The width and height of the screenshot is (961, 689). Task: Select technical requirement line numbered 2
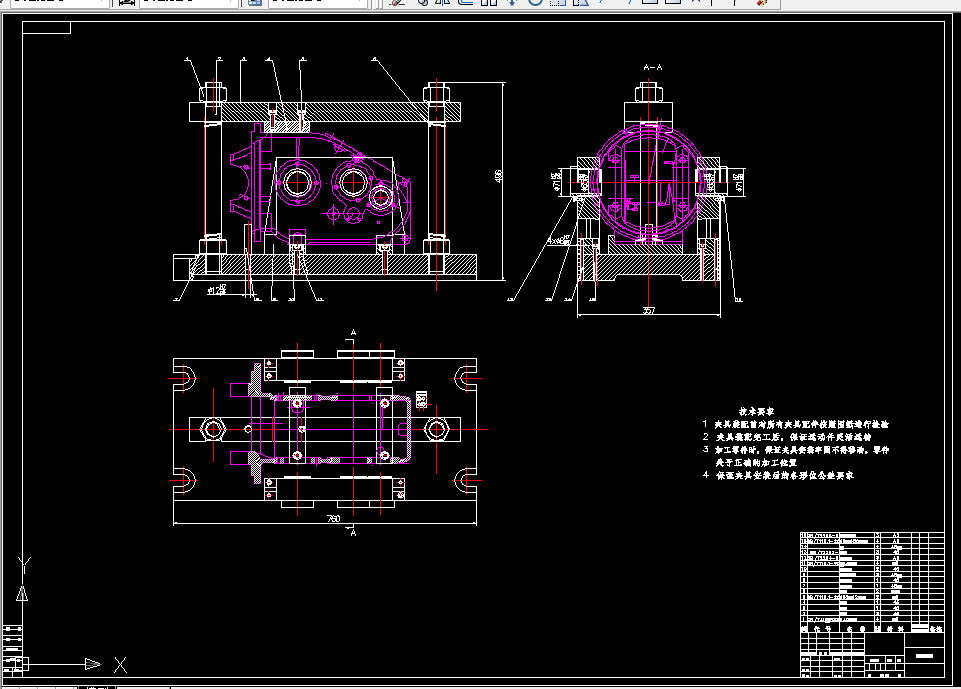(x=787, y=437)
